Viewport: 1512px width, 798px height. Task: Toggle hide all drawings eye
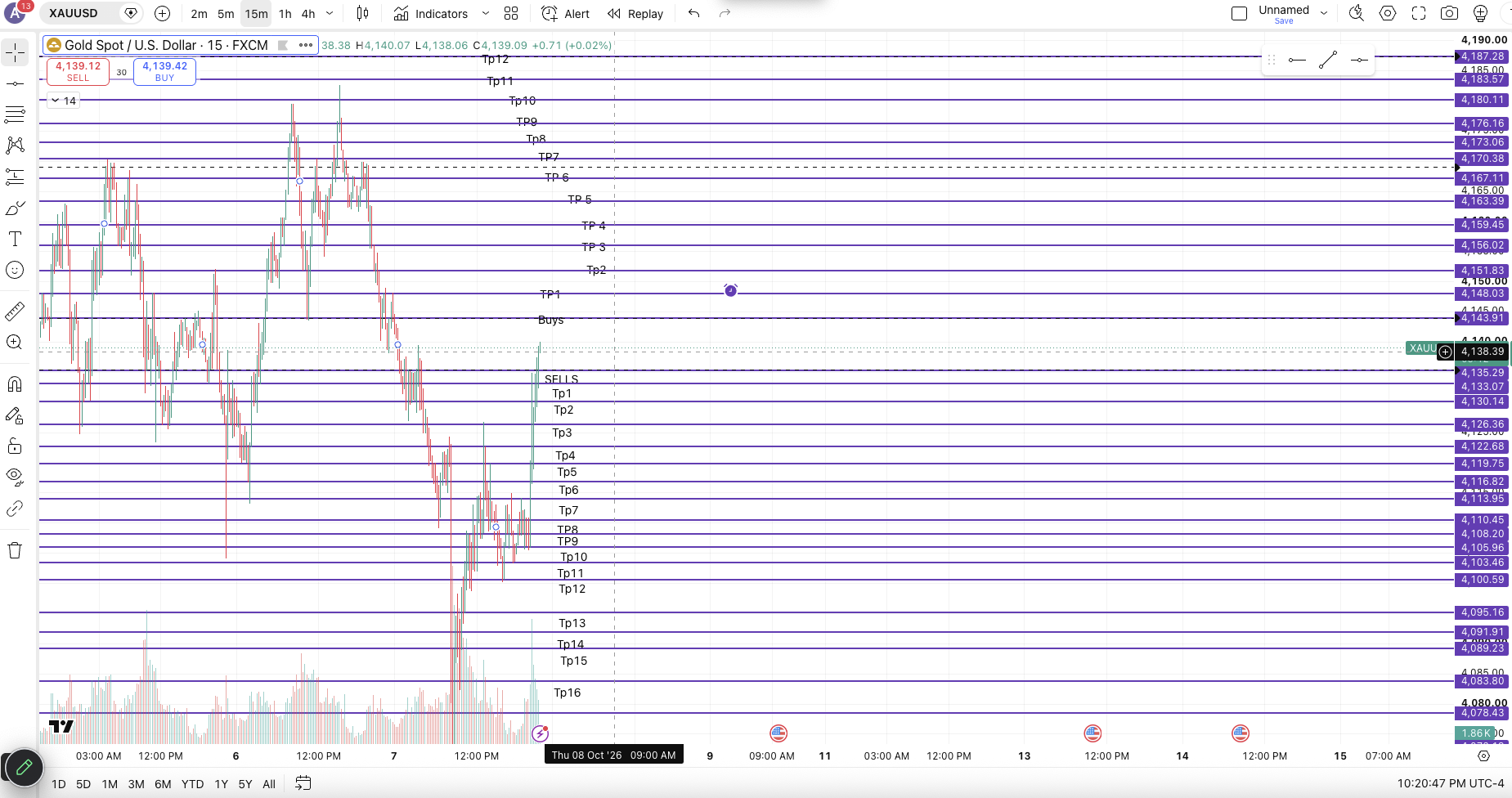click(x=15, y=477)
